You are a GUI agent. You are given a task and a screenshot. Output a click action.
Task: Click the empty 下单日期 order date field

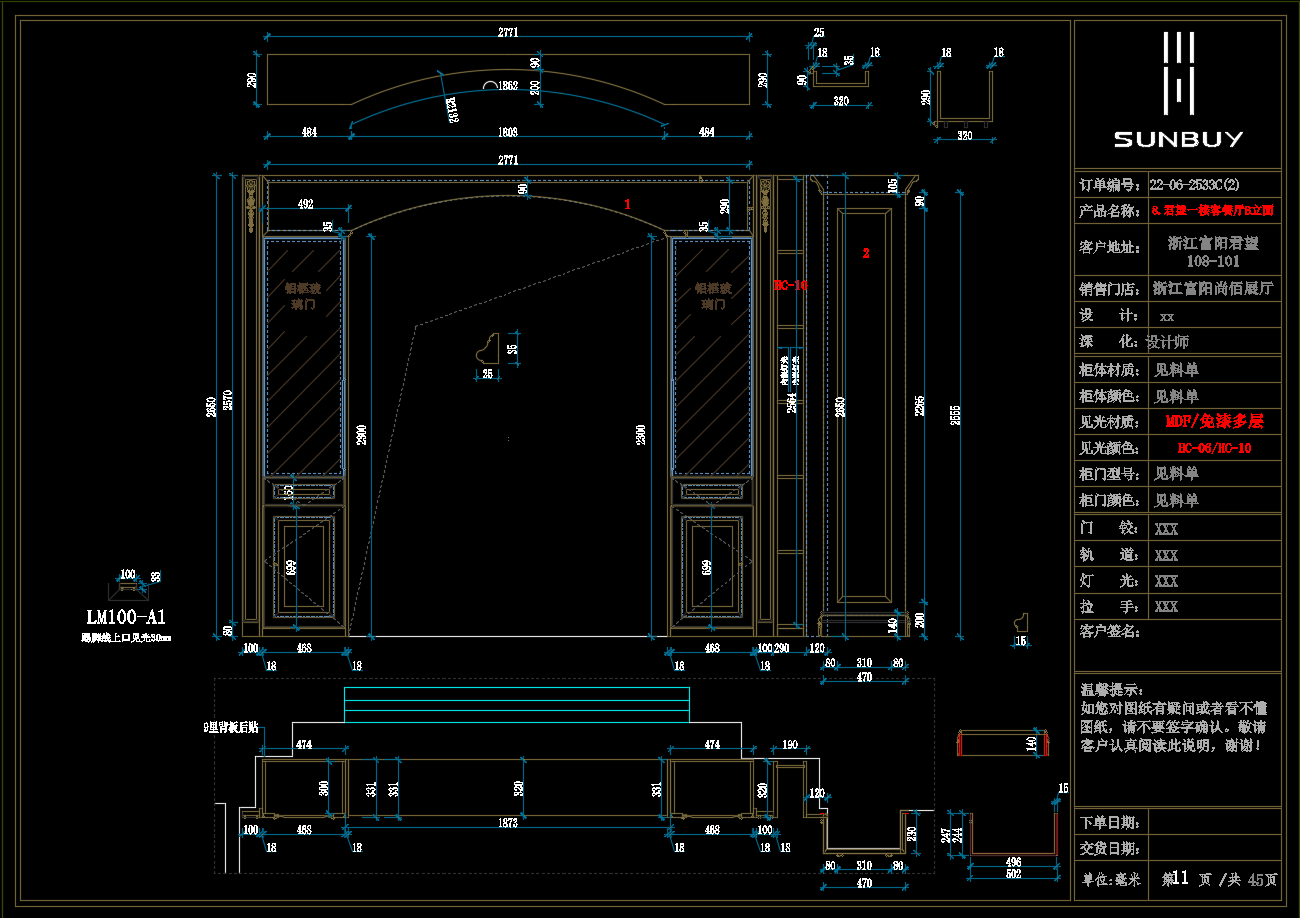(1214, 822)
